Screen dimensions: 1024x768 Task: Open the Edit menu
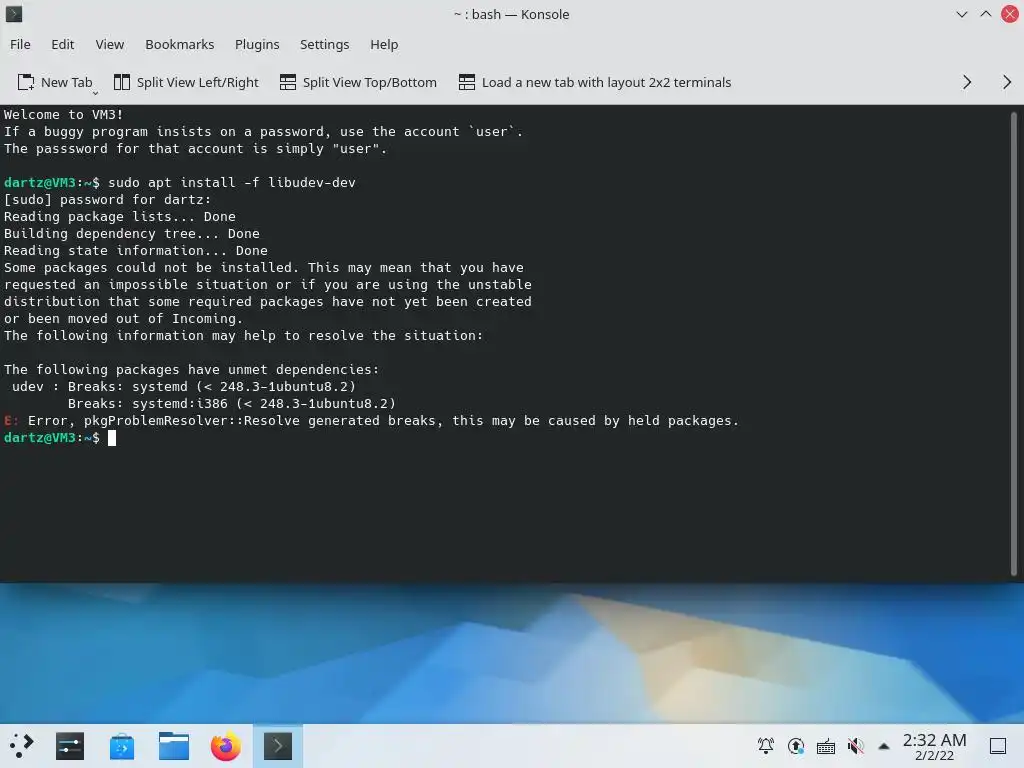point(62,44)
